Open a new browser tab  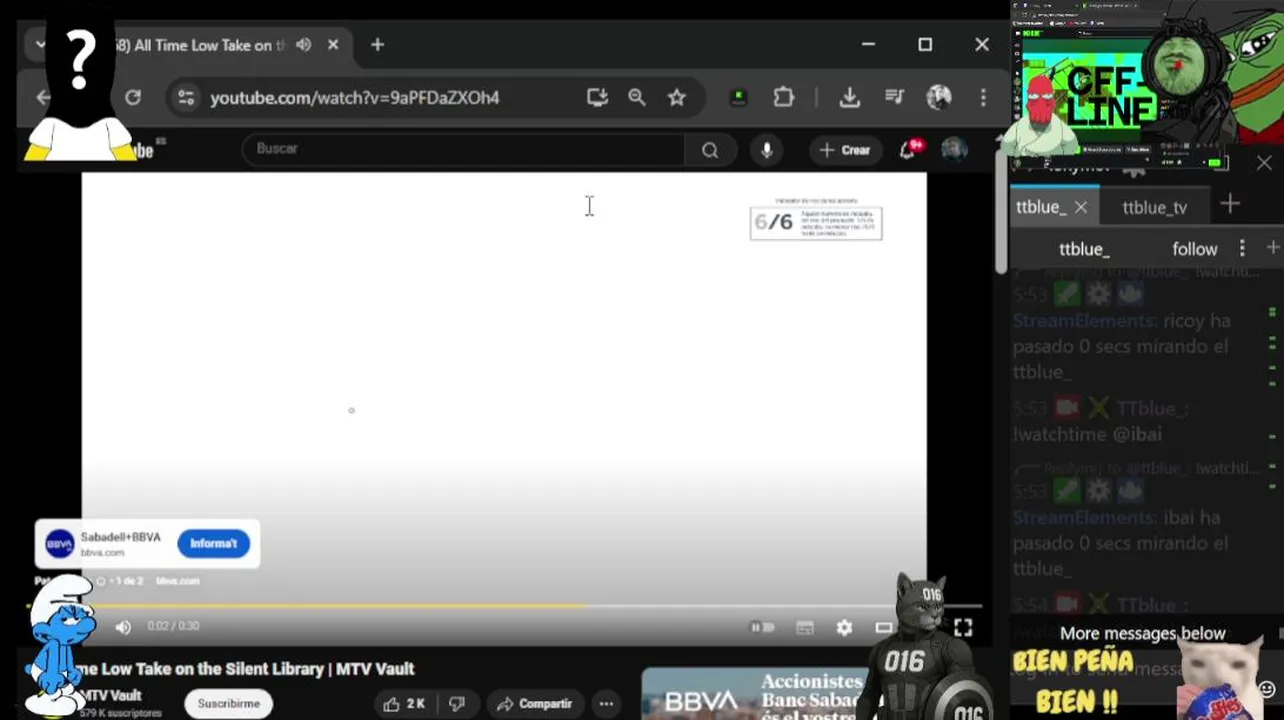click(377, 45)
